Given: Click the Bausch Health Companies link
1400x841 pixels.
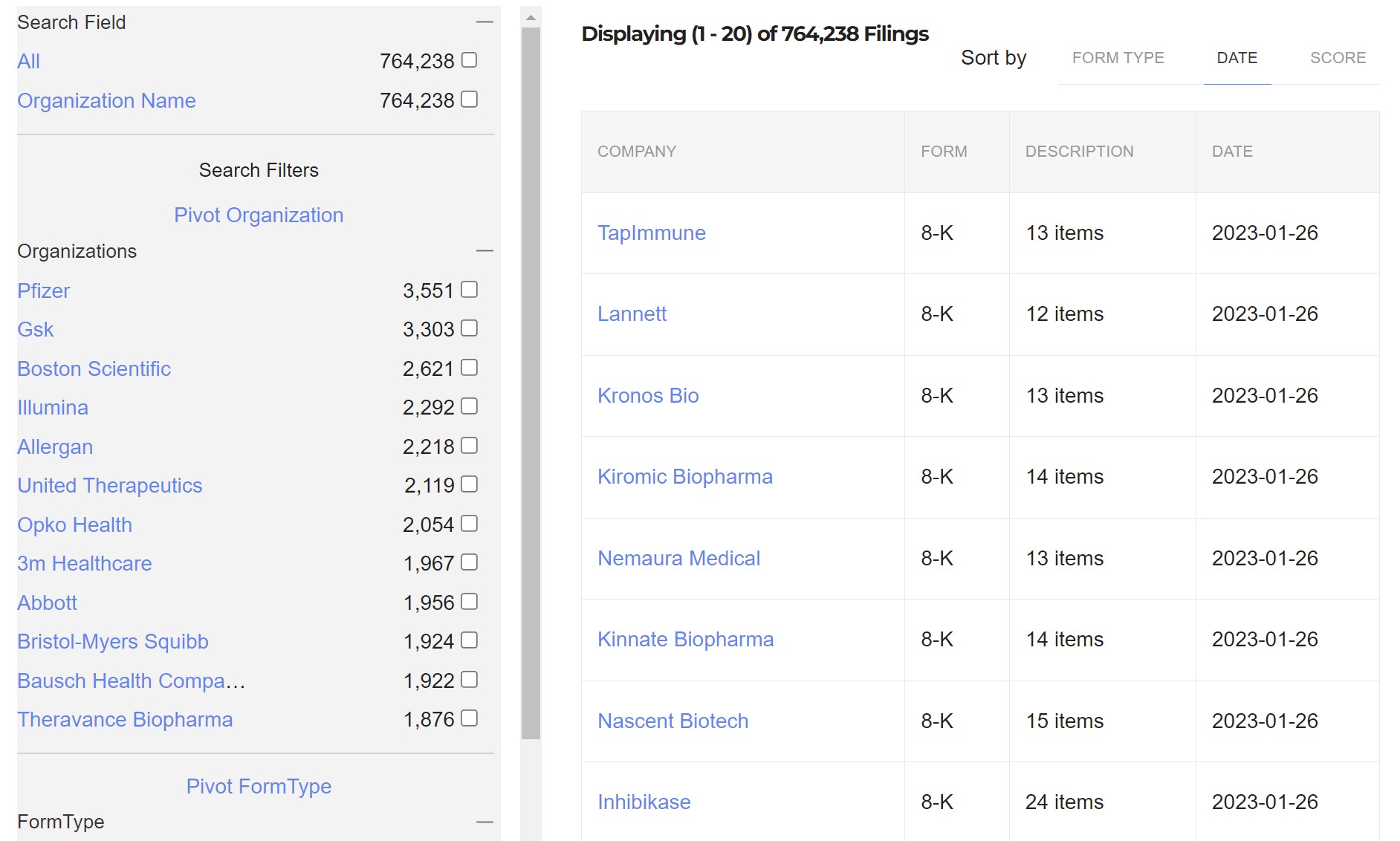Looking at the screenshot, I should [x=131, y=681].
